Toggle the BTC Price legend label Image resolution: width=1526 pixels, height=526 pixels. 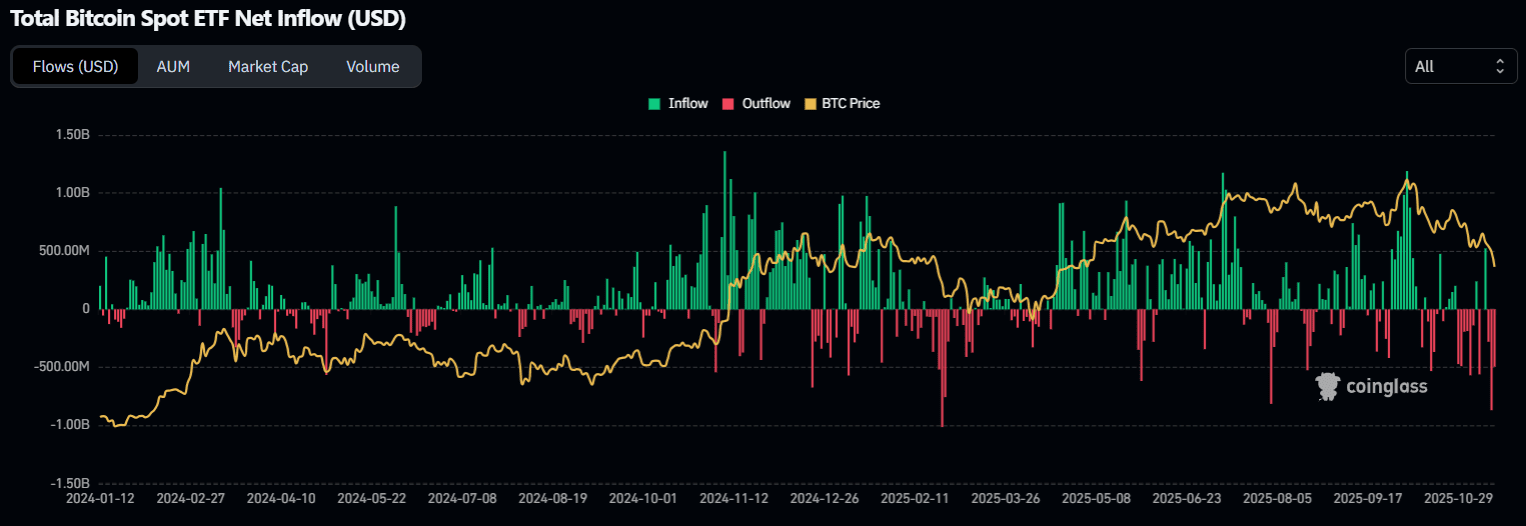coord(850,103)
